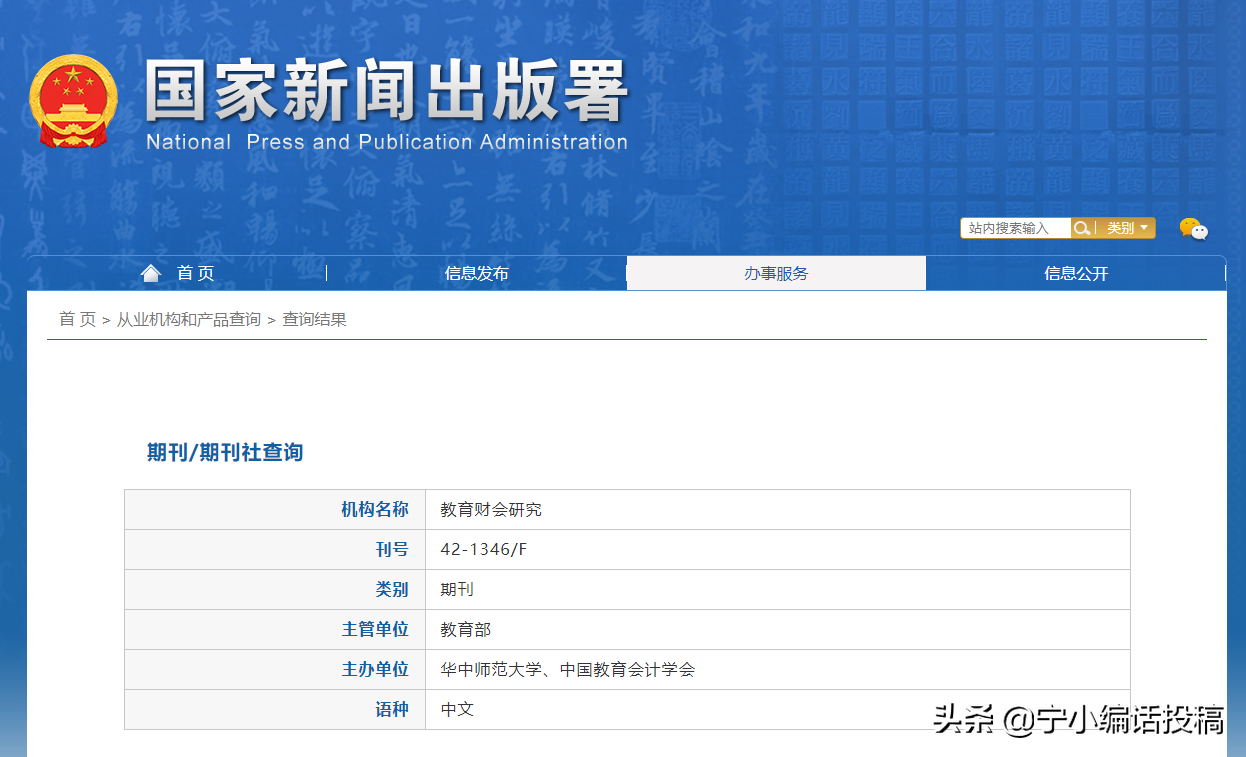
Task: Select the 教育财会研究 value
Action: [491, 510]
